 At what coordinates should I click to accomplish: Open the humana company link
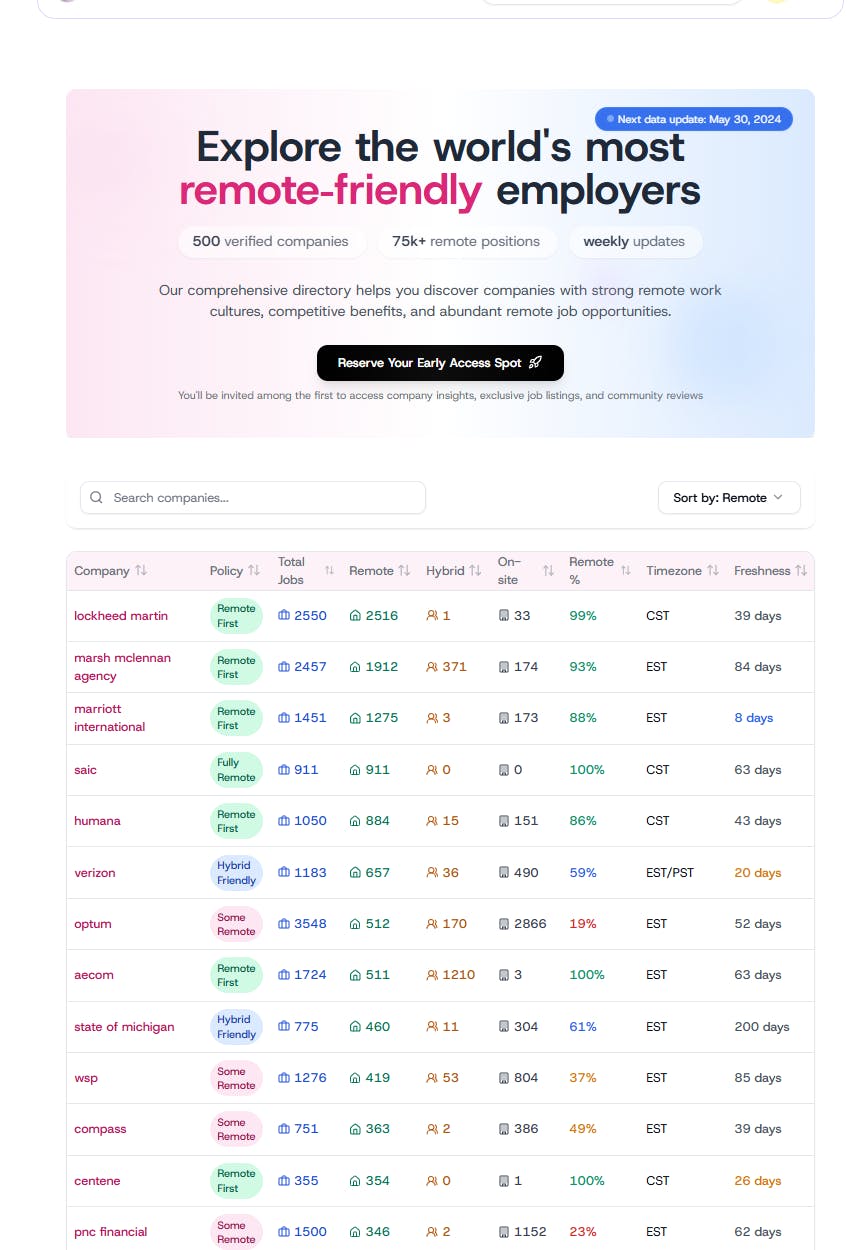(97, 821)
